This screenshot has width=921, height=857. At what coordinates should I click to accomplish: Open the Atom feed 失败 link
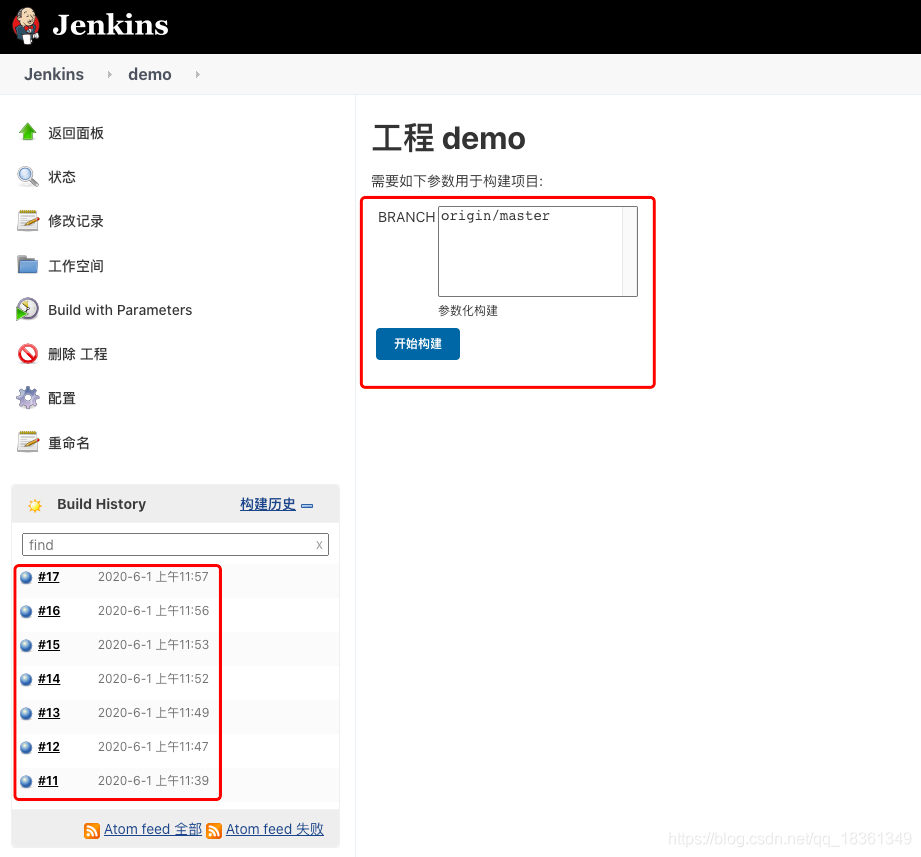click(274, 829)
